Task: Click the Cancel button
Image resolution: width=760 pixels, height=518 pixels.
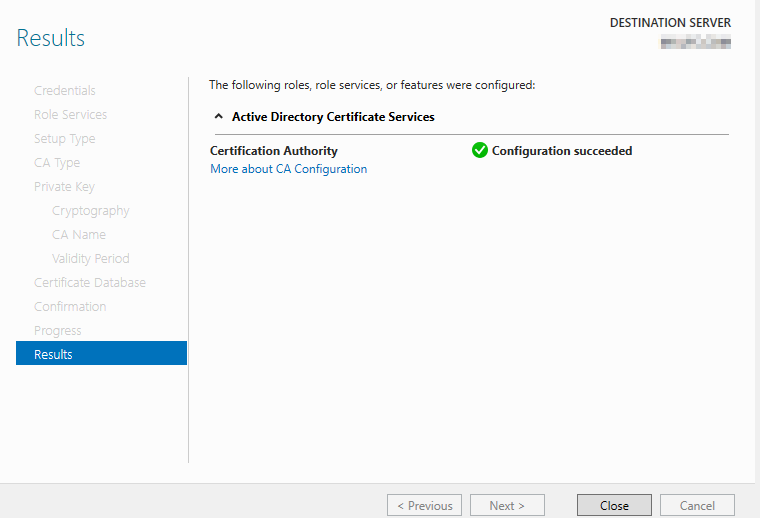Action: 697,506
